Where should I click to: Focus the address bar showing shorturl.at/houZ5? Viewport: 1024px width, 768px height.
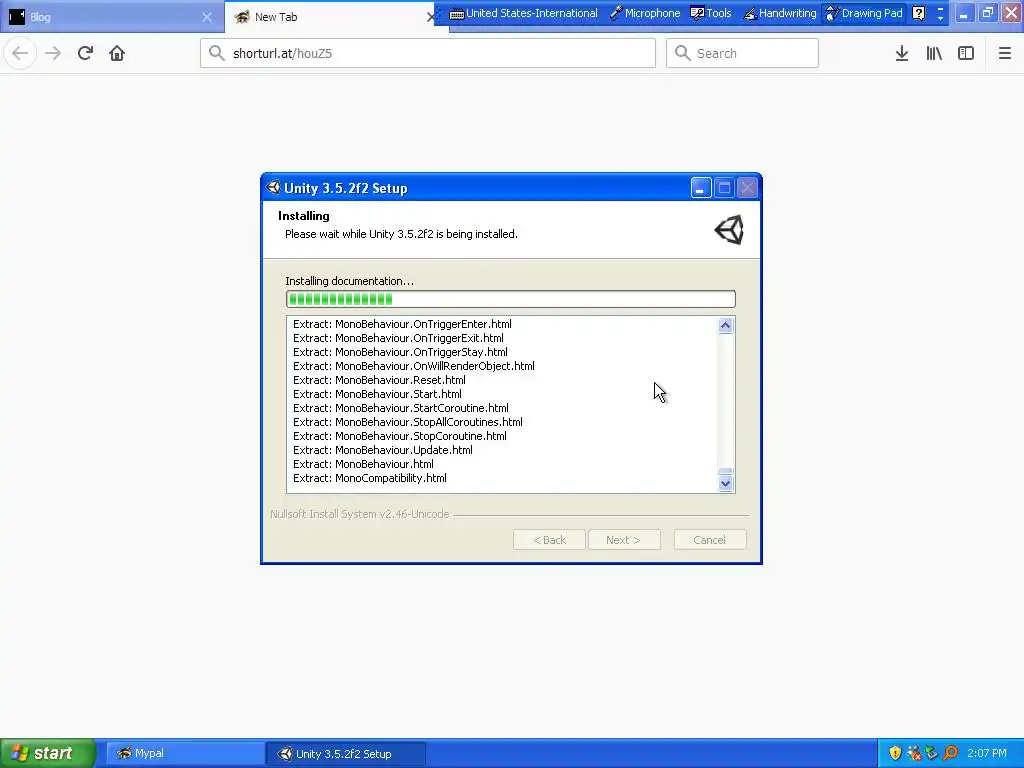tap(428, 53)
